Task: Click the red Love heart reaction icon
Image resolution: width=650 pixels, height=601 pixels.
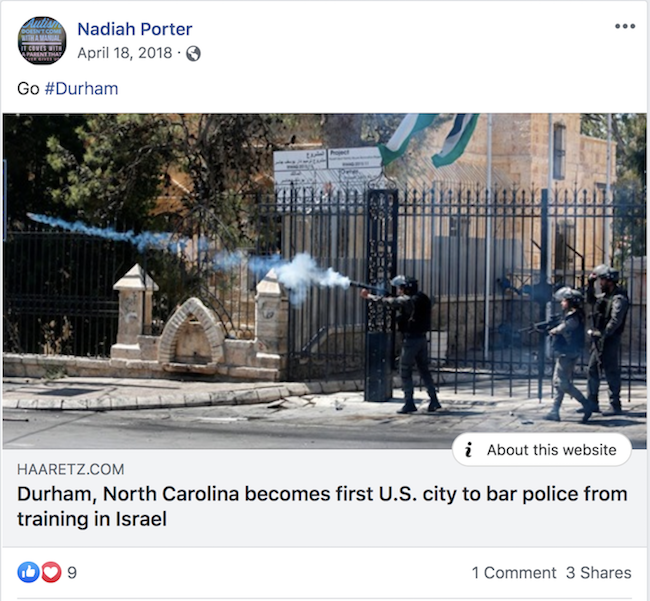Action: point(51,572)
